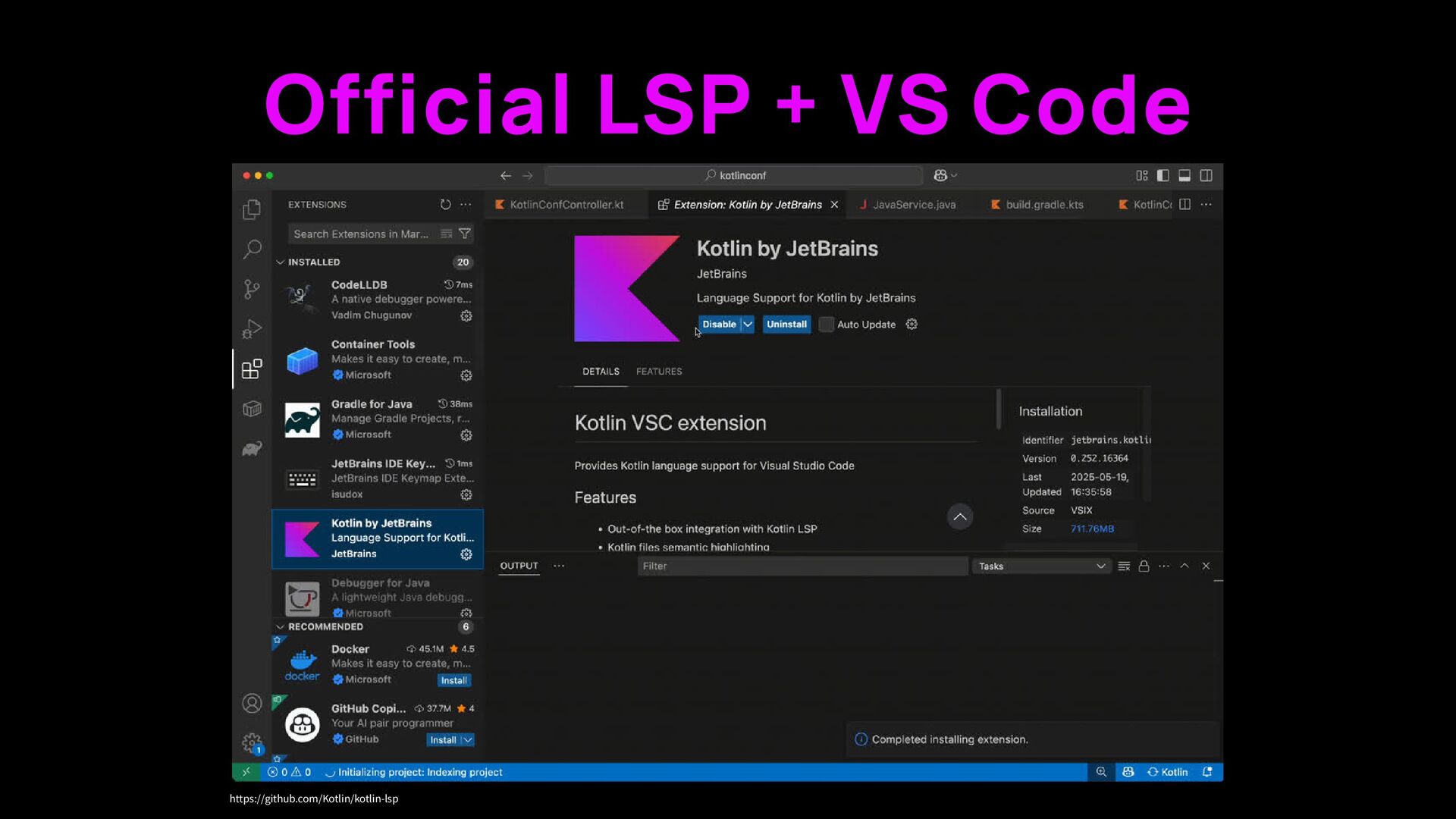Toggle the primary side bar

point(1163,175)
